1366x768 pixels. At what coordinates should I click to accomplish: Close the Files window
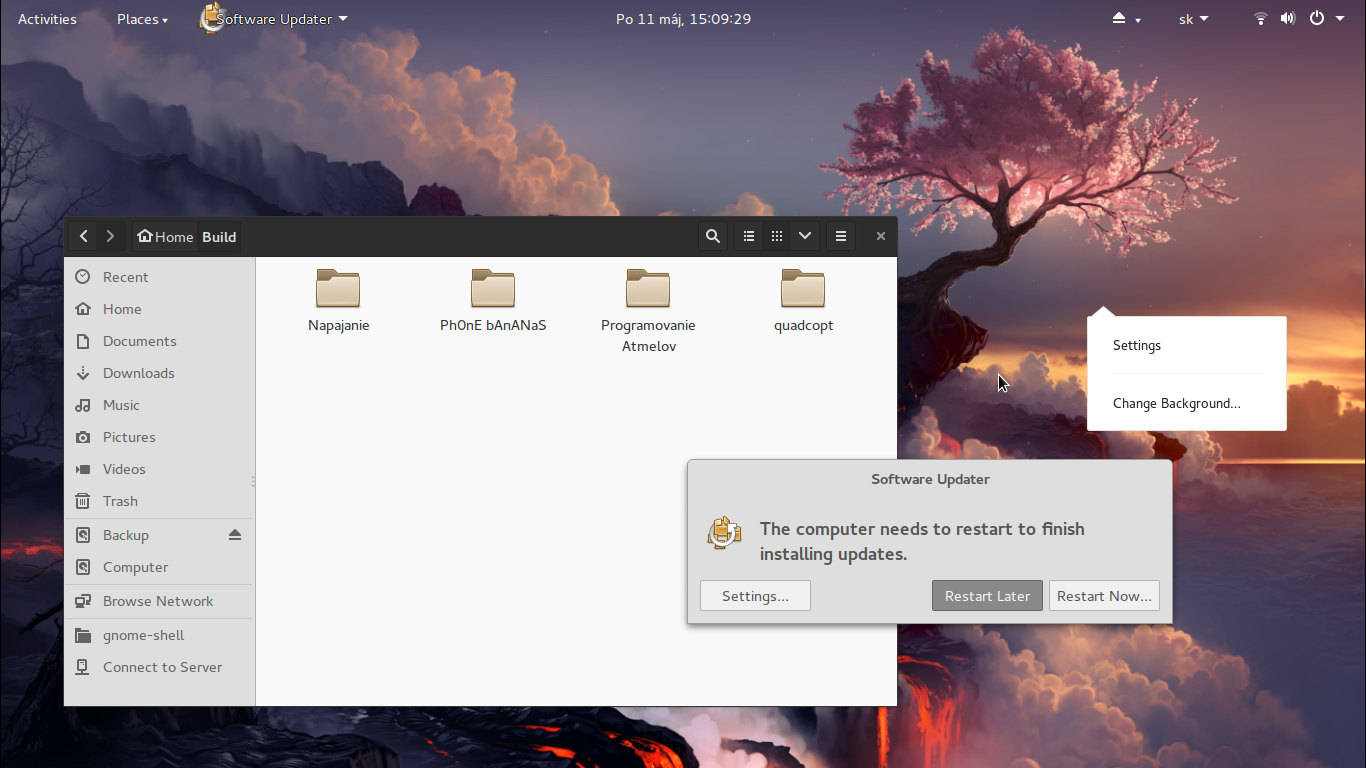click(880, 237)
